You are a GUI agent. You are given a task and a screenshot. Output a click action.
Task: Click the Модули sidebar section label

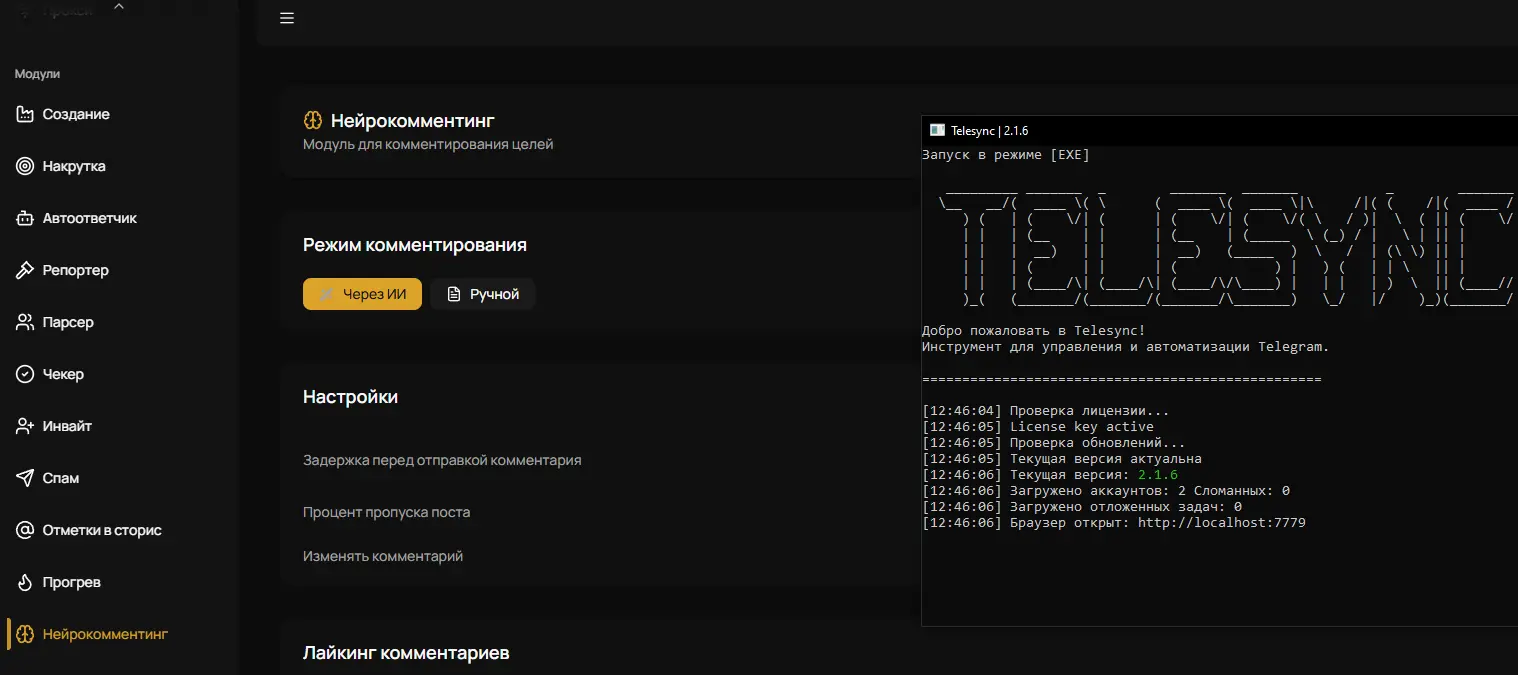38,74
